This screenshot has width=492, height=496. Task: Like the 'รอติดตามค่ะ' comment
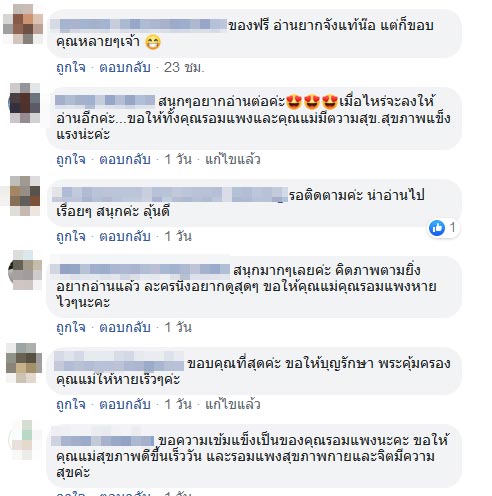pos(71,237)
